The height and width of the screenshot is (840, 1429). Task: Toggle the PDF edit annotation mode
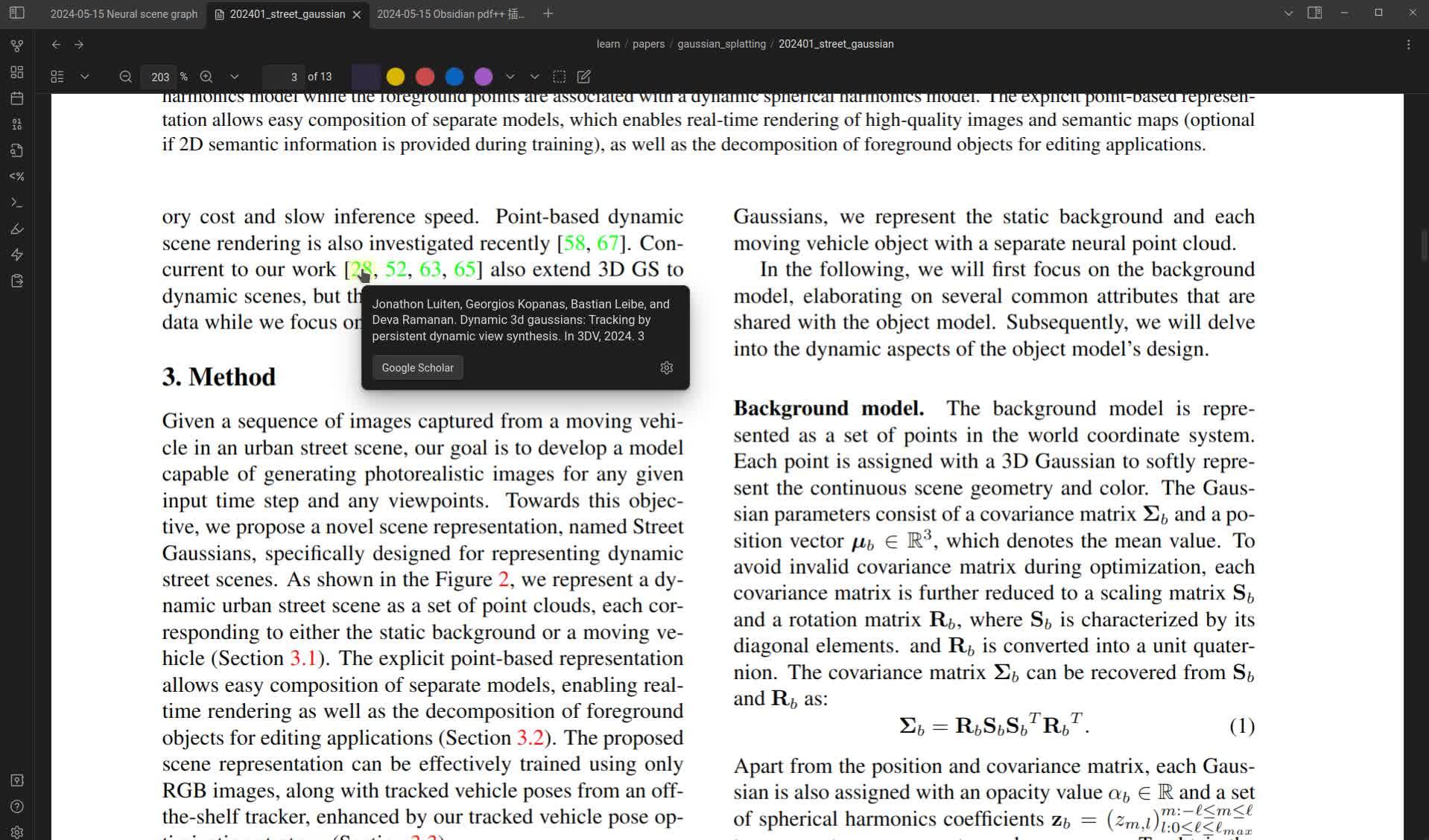coord(584,77)
